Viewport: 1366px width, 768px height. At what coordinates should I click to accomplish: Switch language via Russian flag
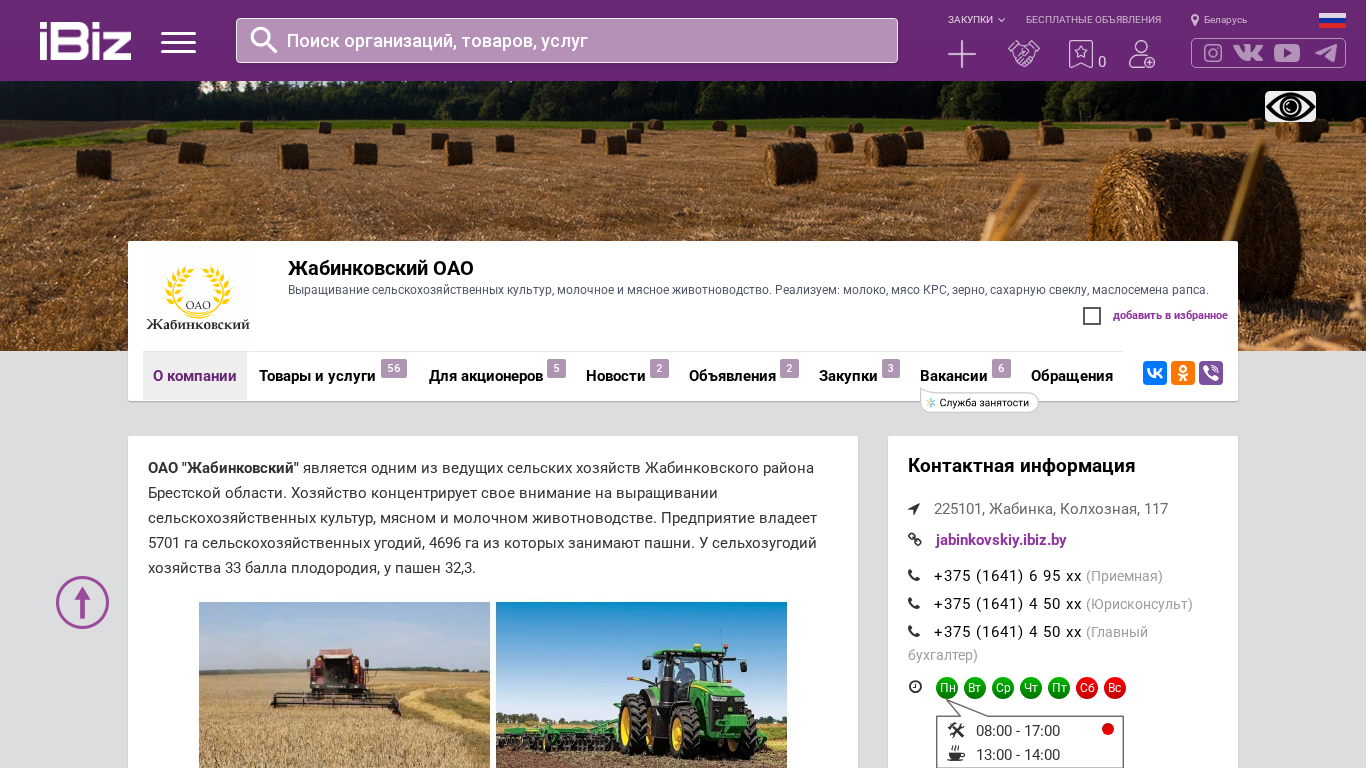(x=1332, y=20)
